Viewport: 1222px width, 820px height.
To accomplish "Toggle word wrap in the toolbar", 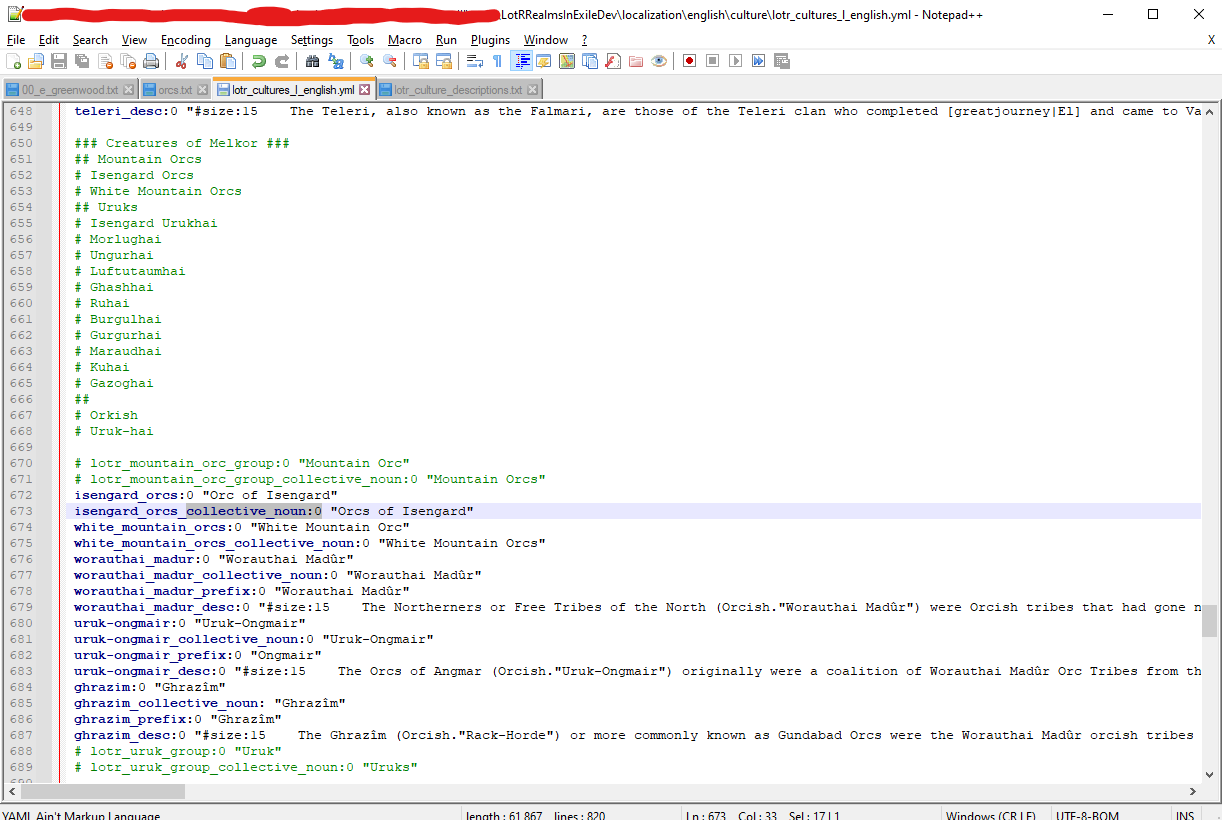I will pyautogui.click(x=474, y=61).
